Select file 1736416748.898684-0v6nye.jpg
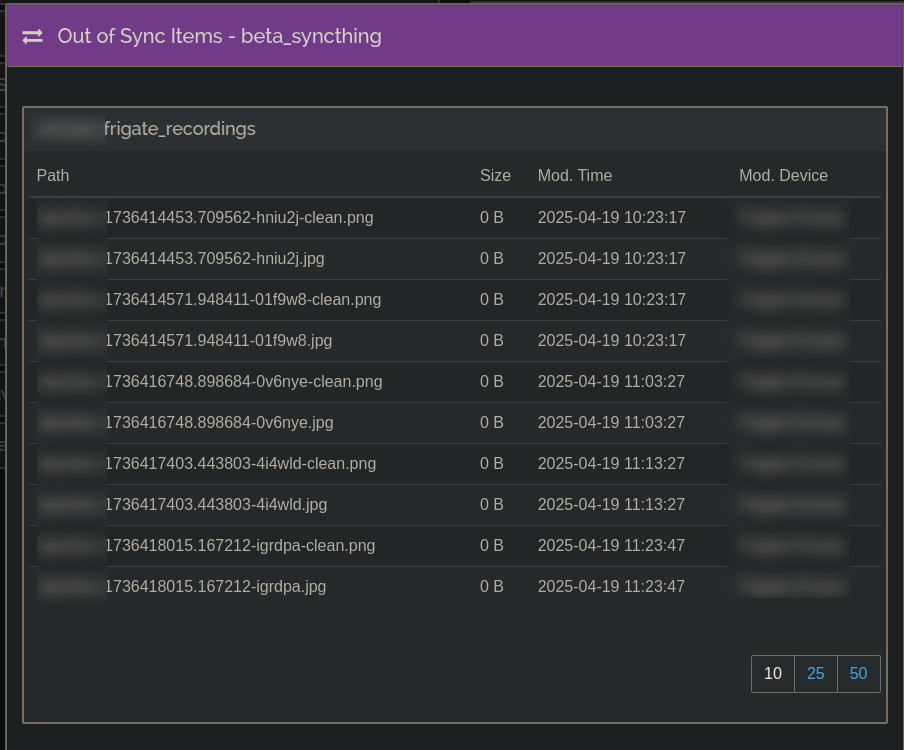Viewport: 904px width, 750px height. coord(219,422)
